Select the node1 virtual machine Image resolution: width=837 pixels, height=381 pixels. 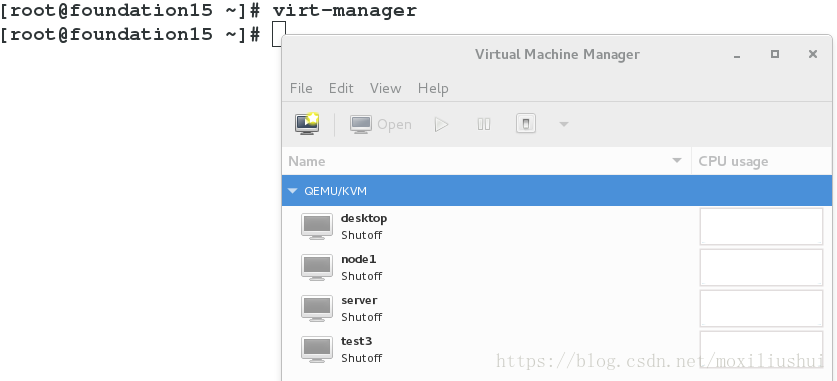(557, 267)
